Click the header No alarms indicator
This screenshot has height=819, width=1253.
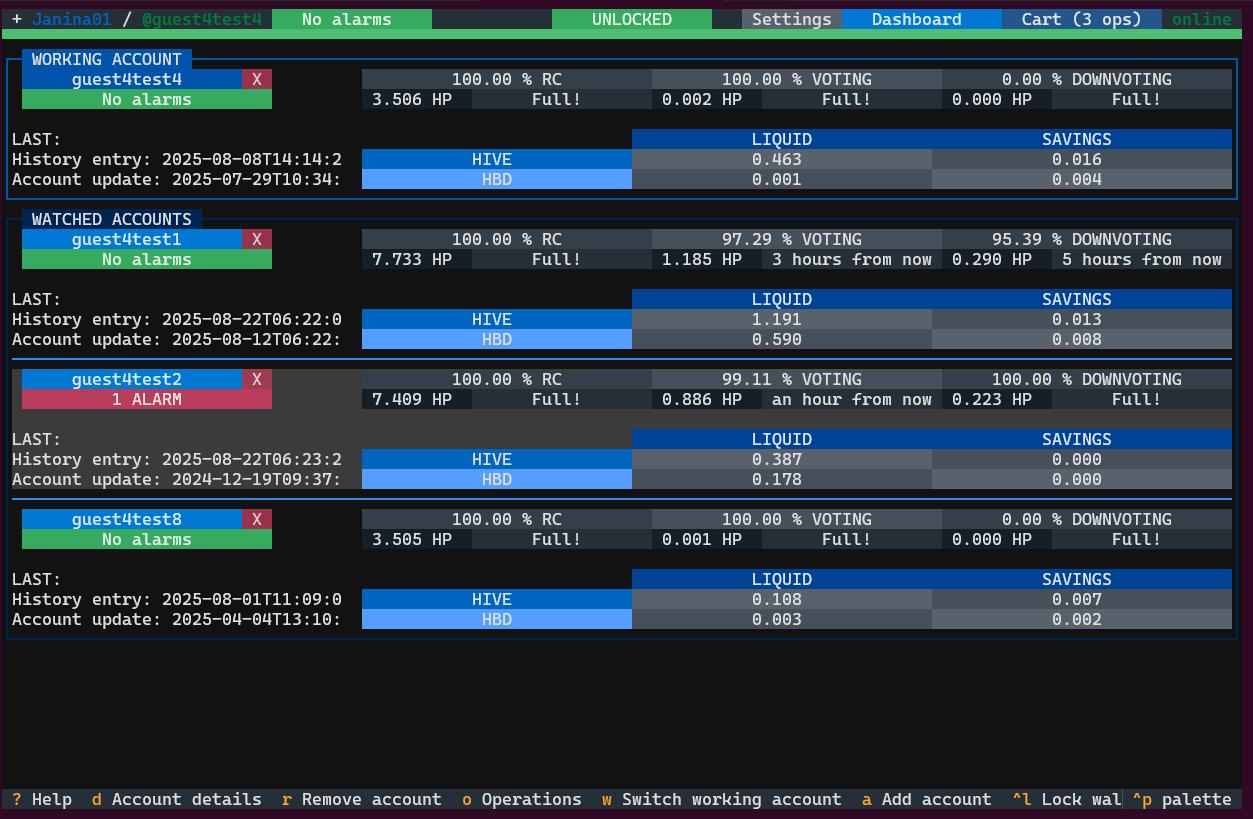[352, 19]
